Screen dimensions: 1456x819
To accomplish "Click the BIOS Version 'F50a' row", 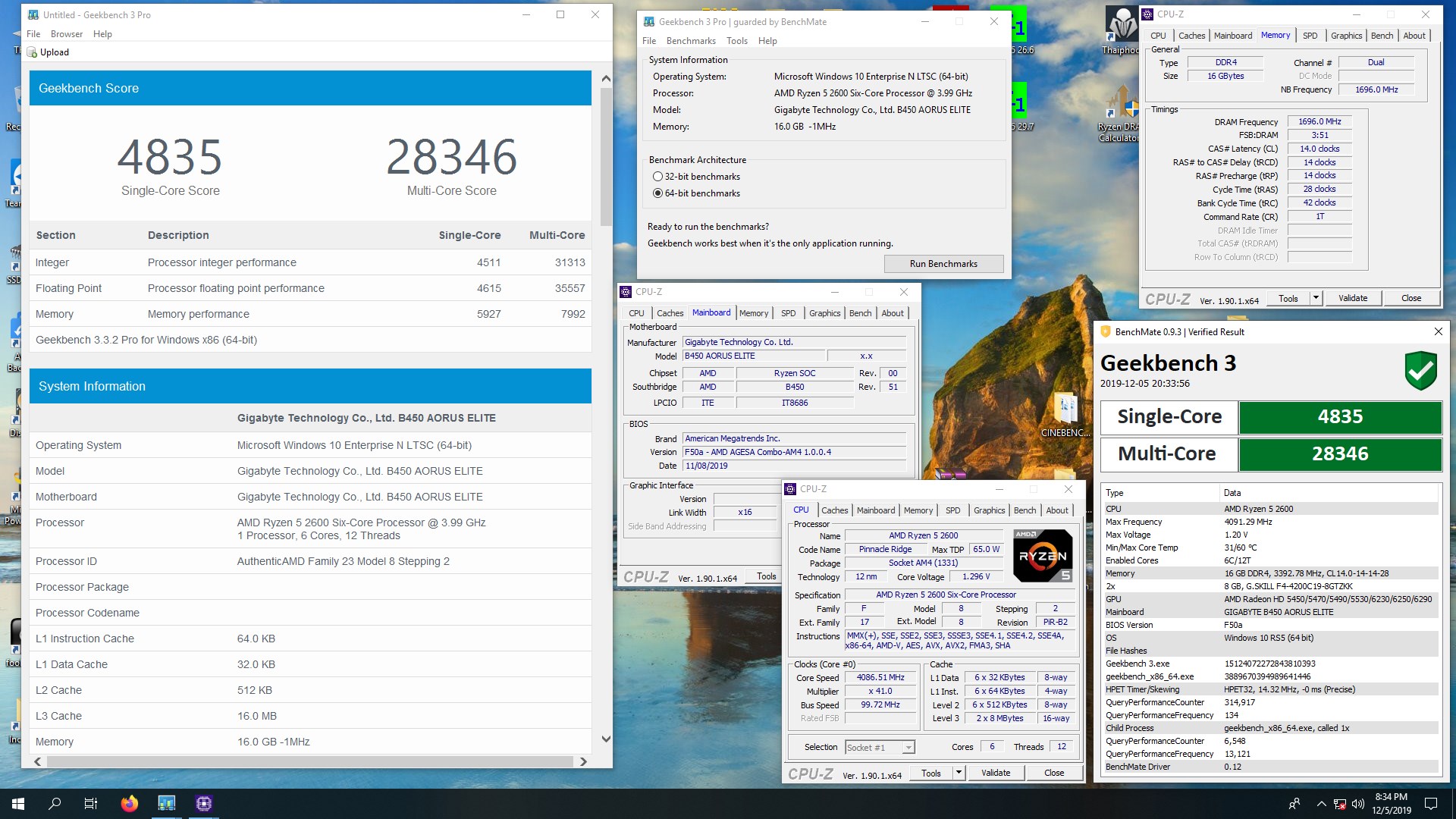I will pyautogui.click(x=1270, y=625).
